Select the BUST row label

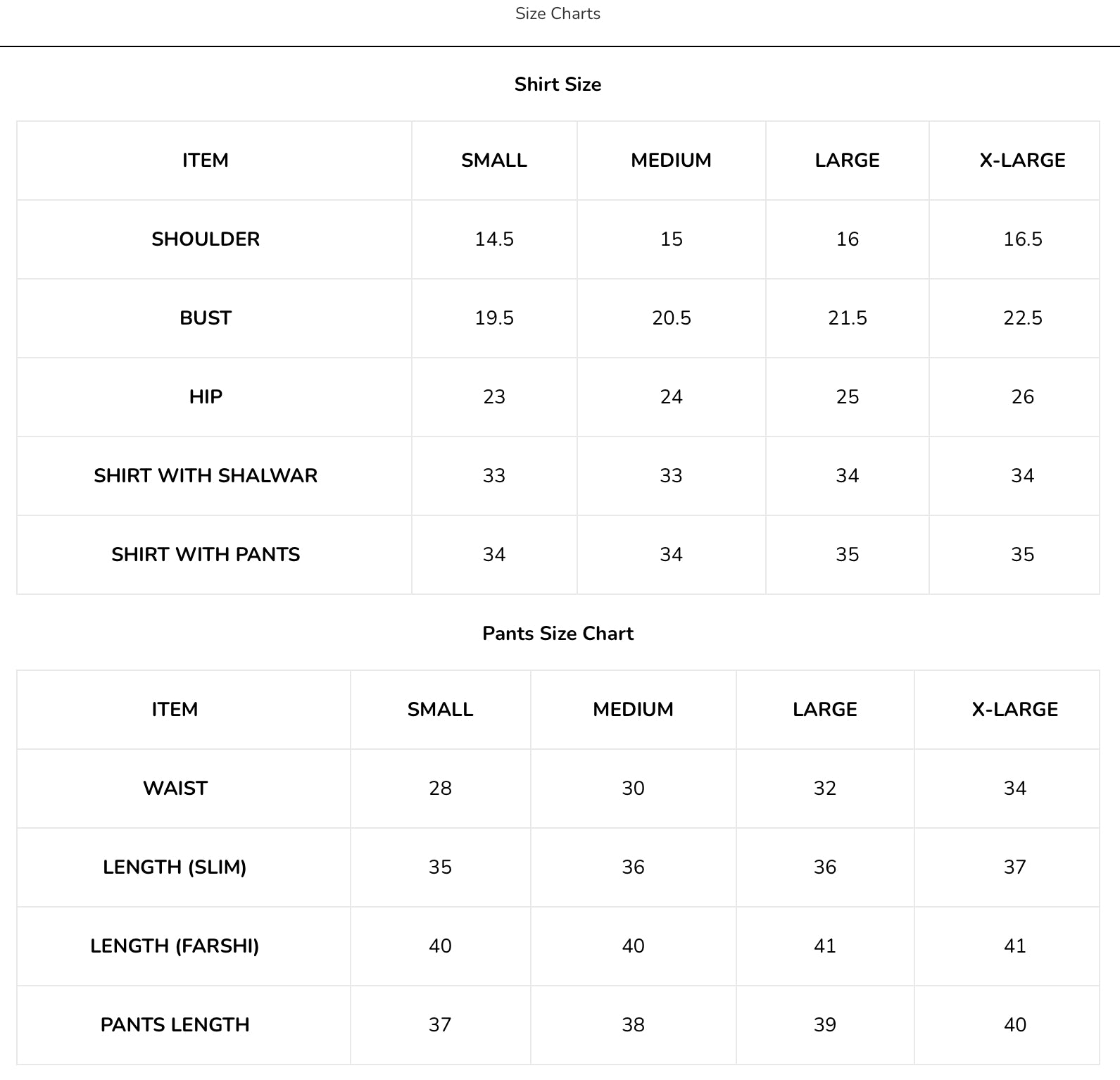tap(206, 318)
